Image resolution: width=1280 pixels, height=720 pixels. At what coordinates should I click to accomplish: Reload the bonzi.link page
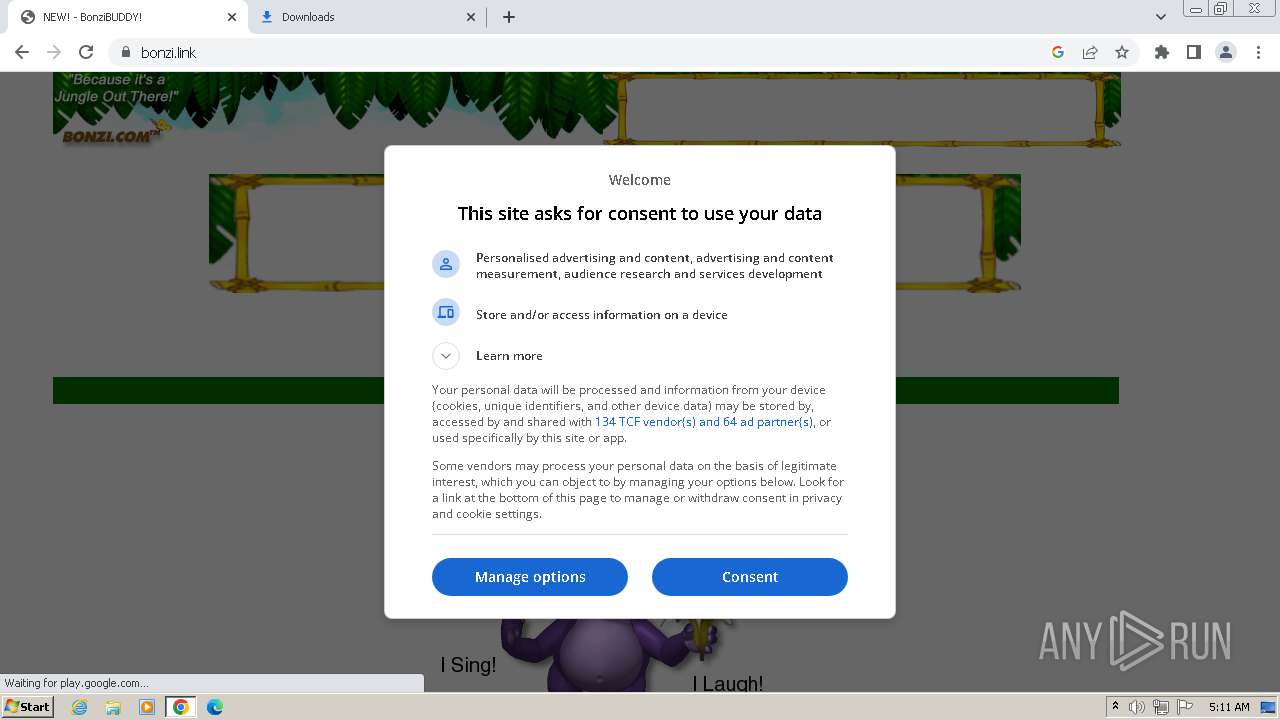86,52
